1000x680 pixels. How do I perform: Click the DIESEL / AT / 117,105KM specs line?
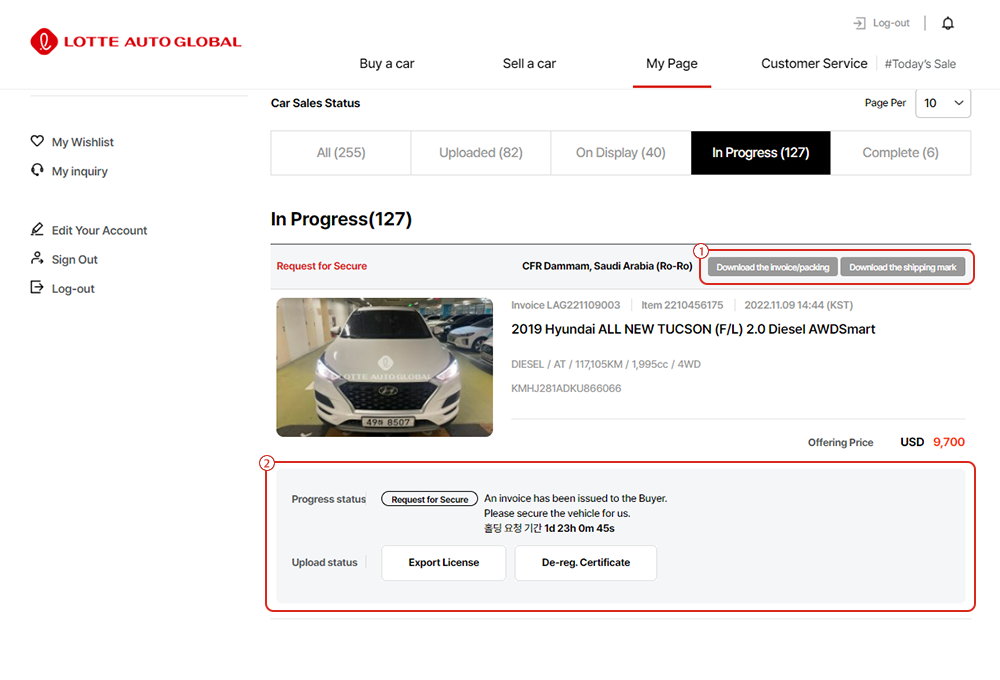click(x=606, y=364)
